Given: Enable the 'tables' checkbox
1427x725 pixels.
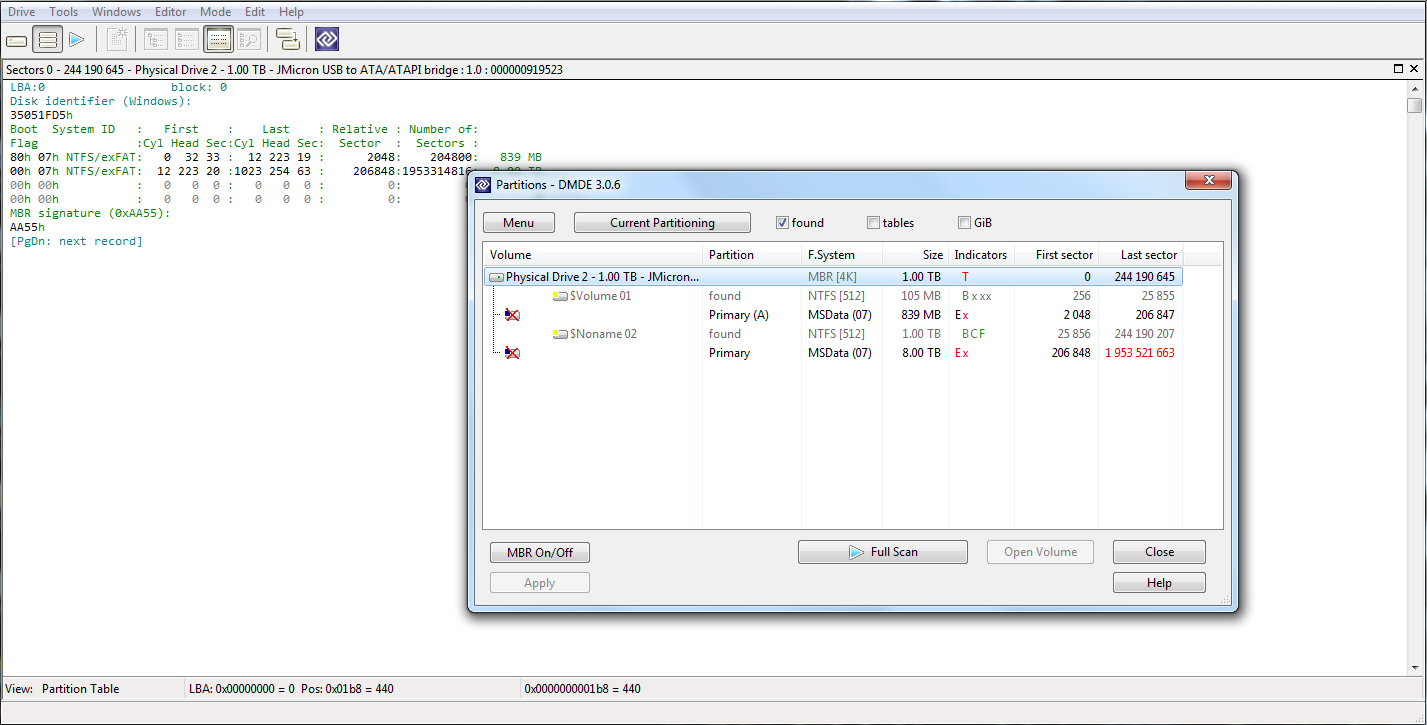Looking at the screenshot, I should click(x=874, y=223).
